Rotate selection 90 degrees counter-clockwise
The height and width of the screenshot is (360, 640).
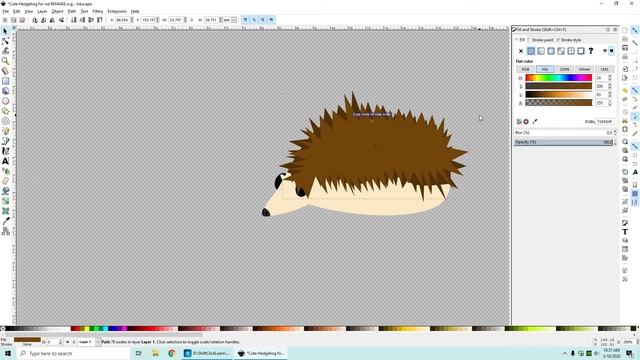(35, 20)
